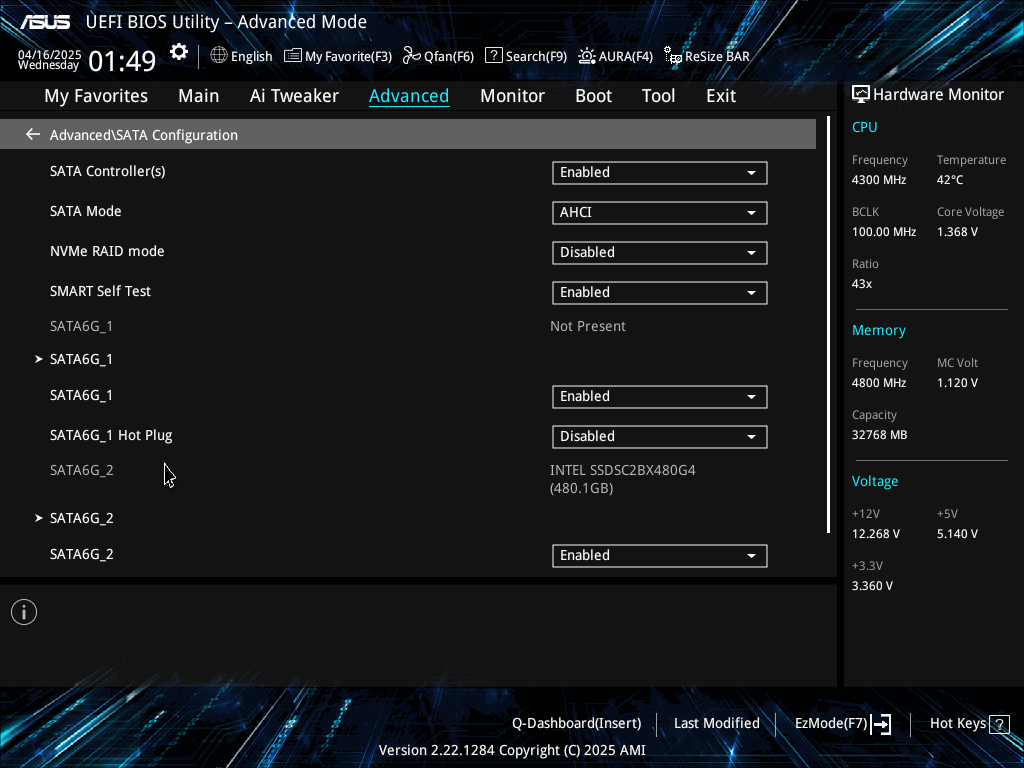Switch to the Ai Tweaker tab
1024x768 pixels.
294,96
